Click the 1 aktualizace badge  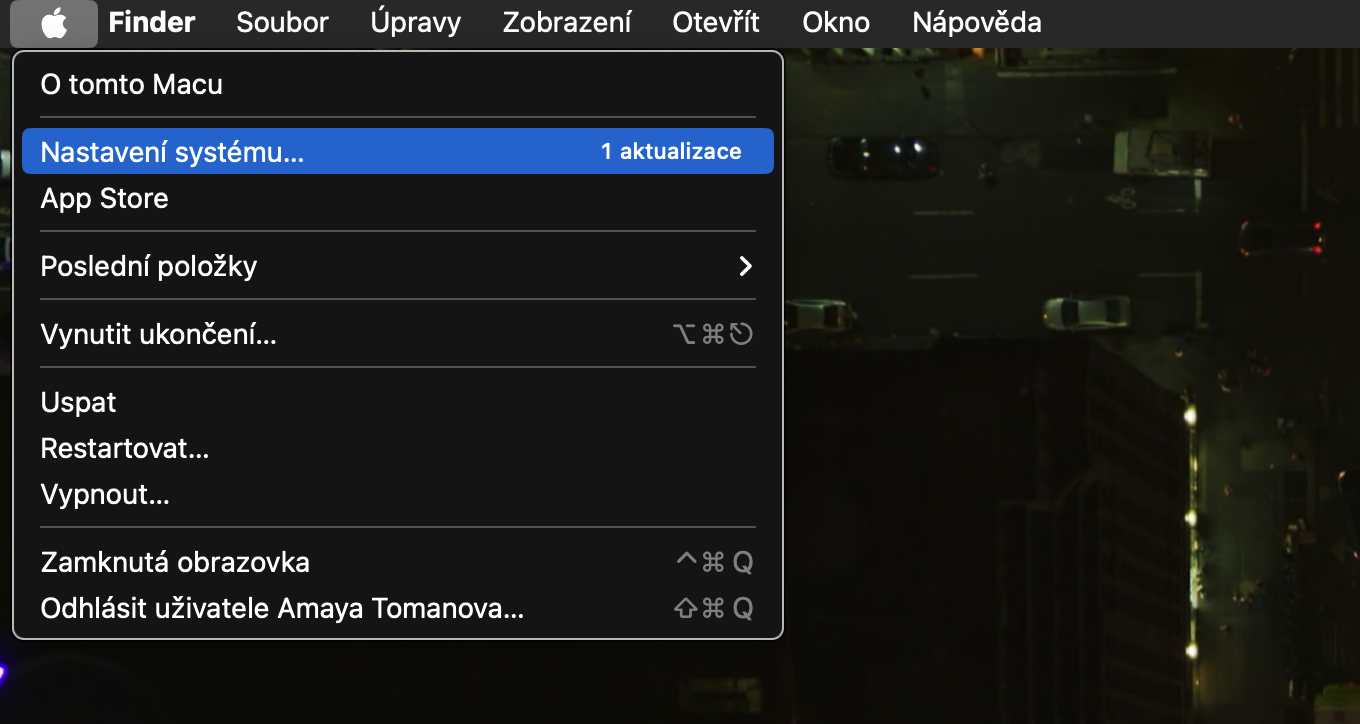point(671,152)
